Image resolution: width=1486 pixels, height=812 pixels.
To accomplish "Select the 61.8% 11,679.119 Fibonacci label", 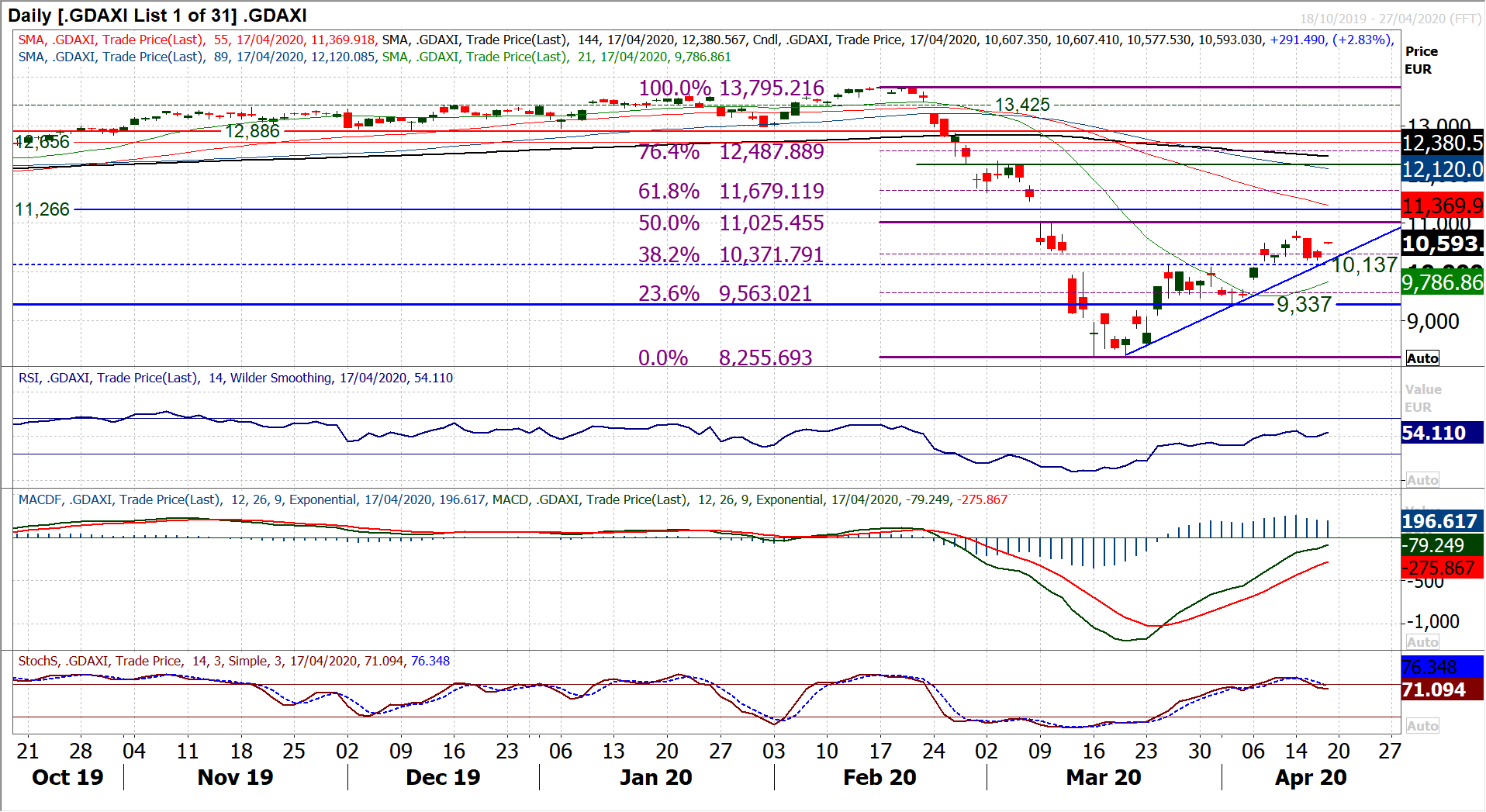I will pos(731,192).
